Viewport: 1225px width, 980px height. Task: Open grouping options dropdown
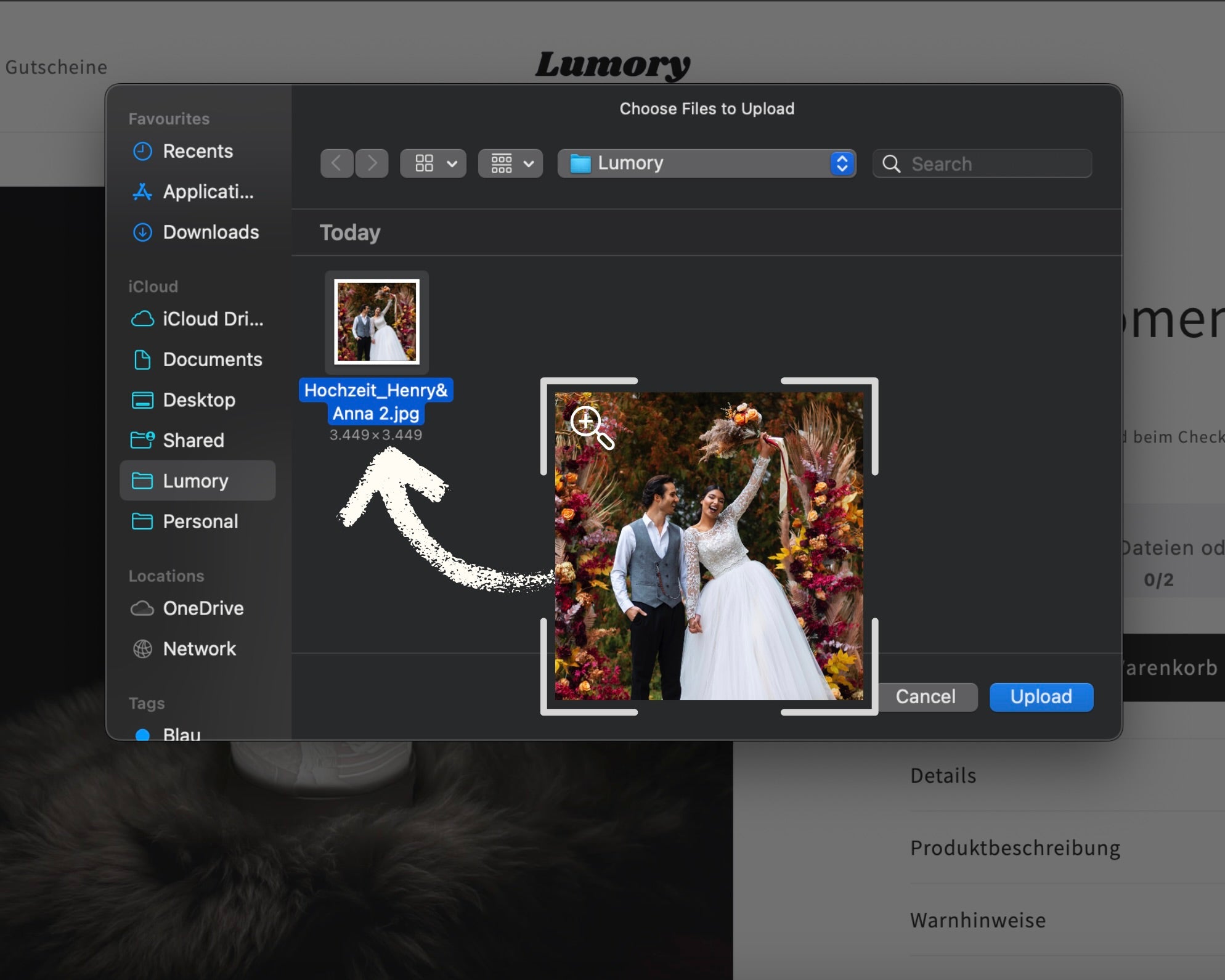pos(511,163)
